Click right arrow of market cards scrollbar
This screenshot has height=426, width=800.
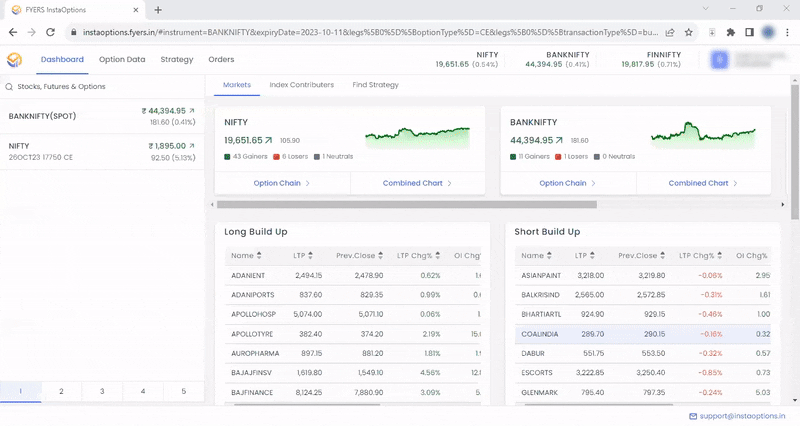click(x=783, y=205)
